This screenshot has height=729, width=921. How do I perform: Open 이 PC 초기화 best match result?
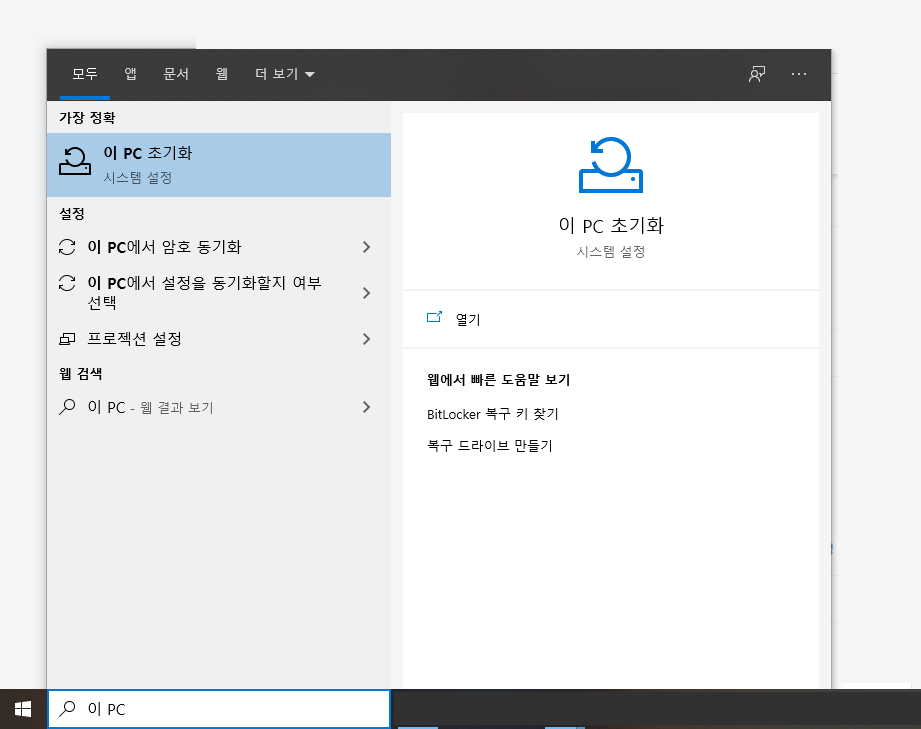[219, 164]
